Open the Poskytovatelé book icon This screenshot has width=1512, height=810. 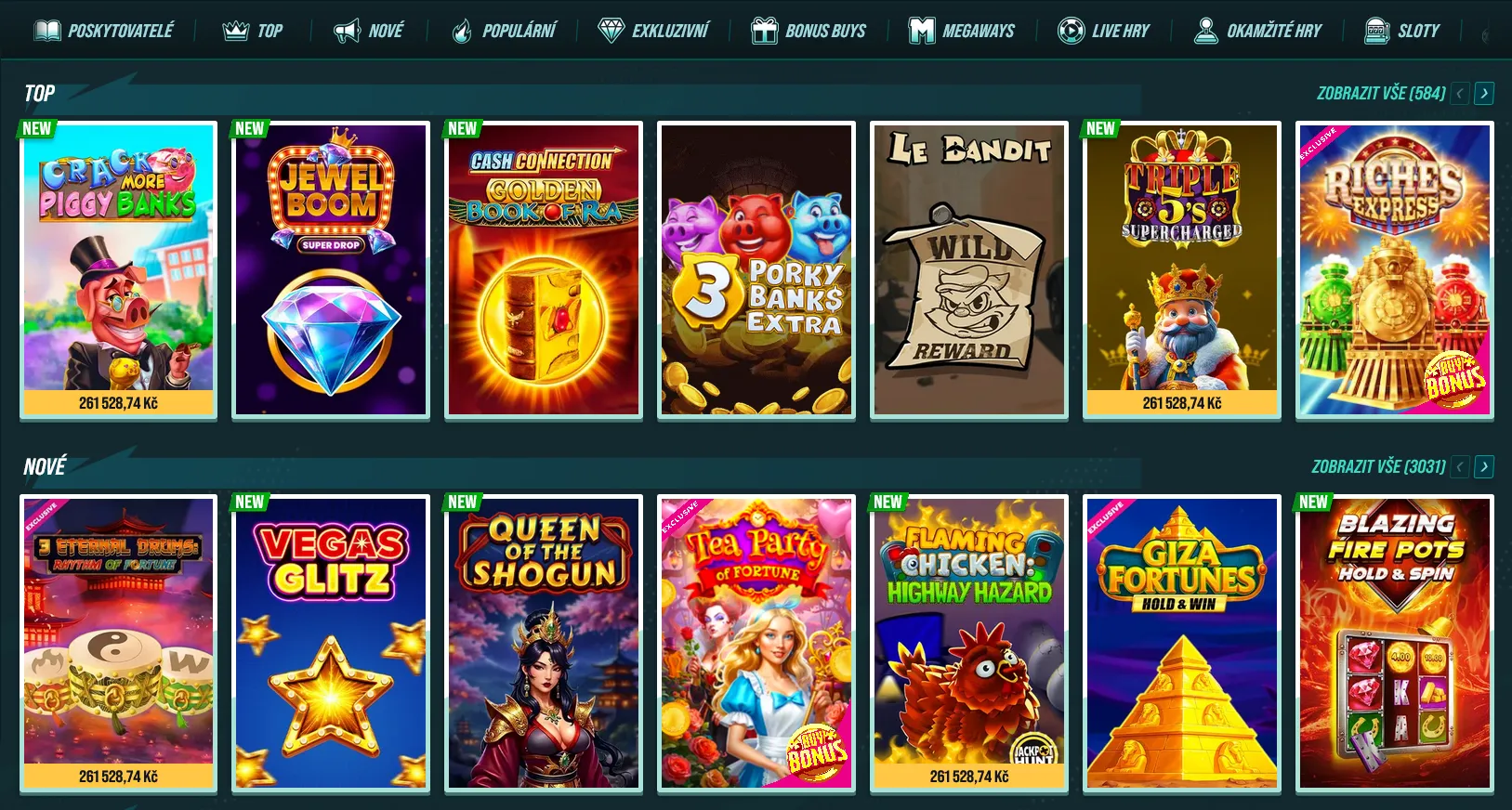point(46,31)
